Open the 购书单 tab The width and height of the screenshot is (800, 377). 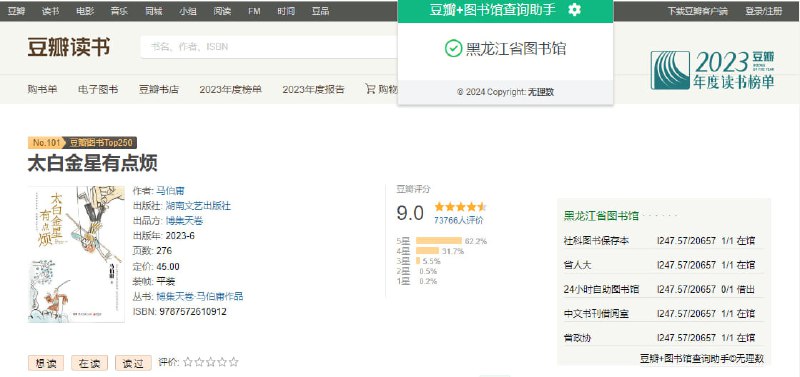coord(42,89)
